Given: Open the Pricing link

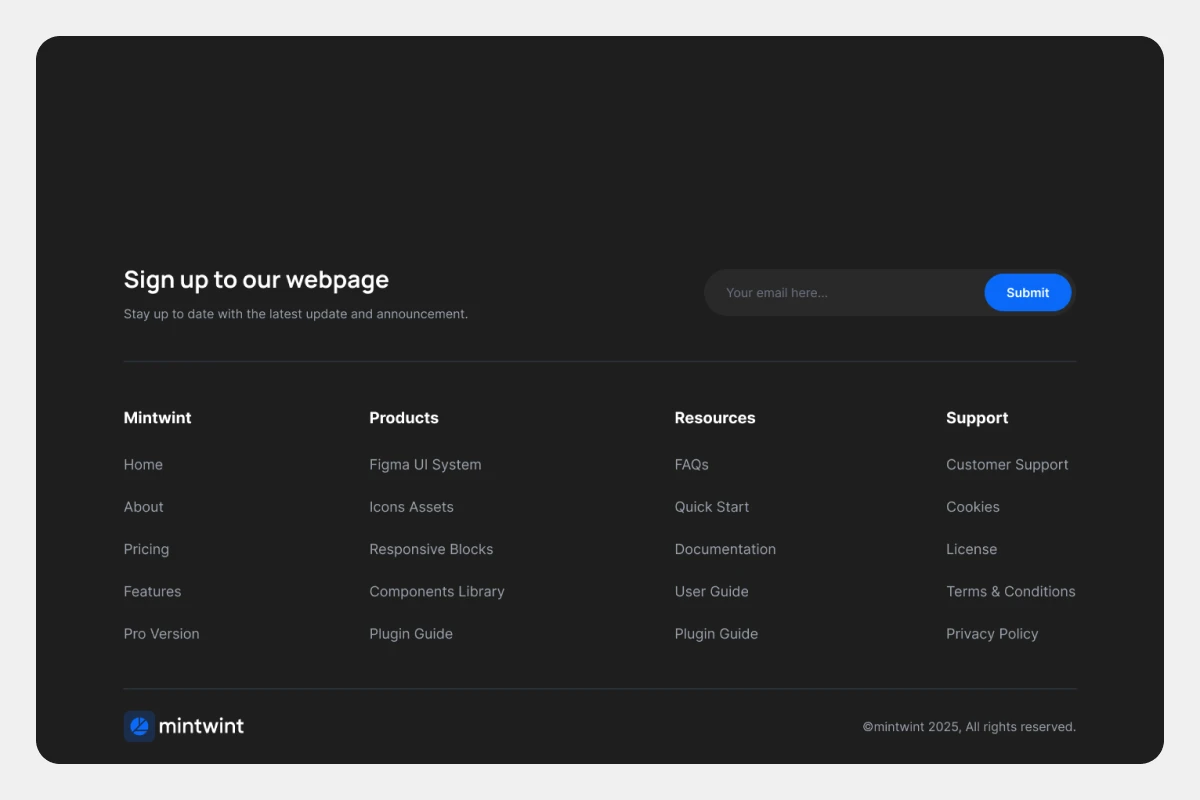Looking at the screenshot, I should (146, 549).
